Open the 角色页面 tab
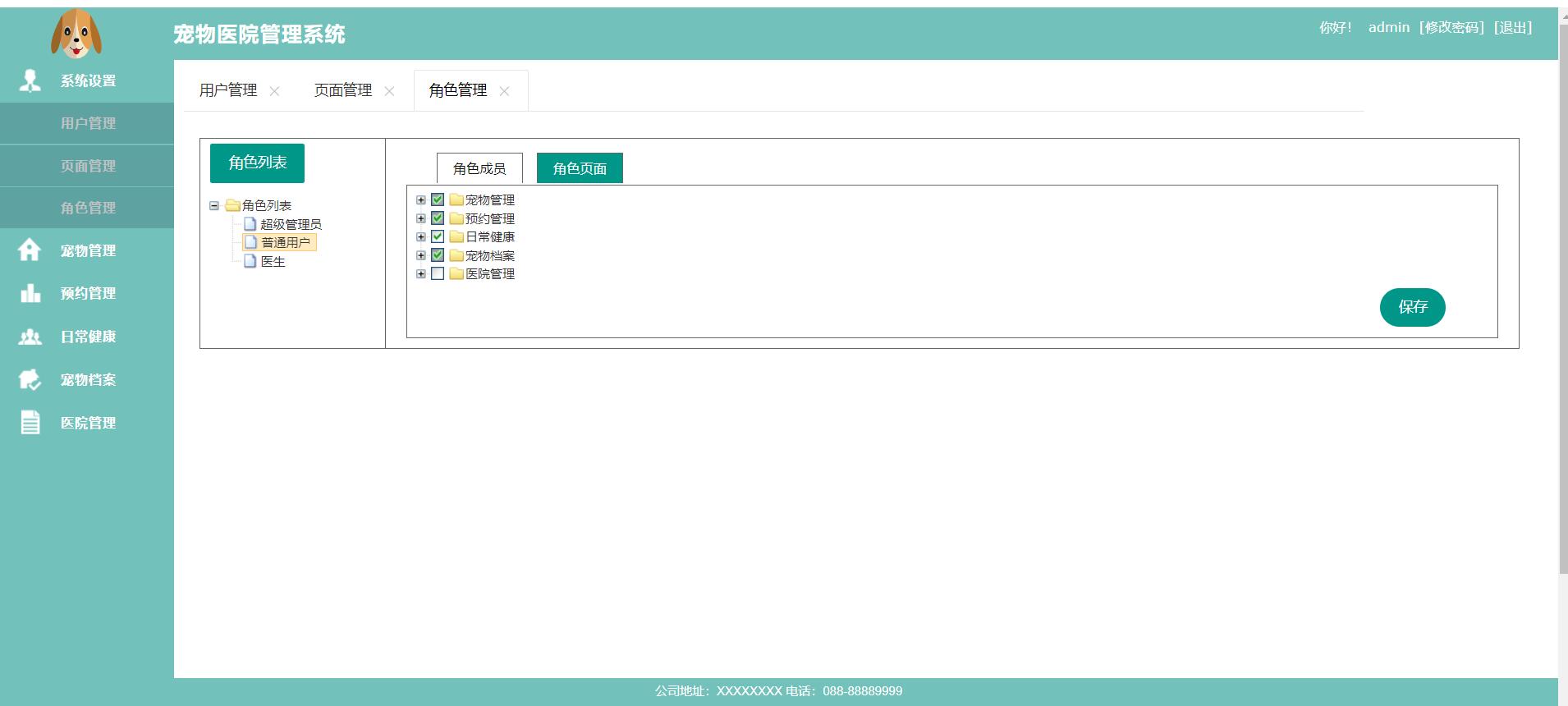This screenshot has width=1568, height=706. (580, 168)
